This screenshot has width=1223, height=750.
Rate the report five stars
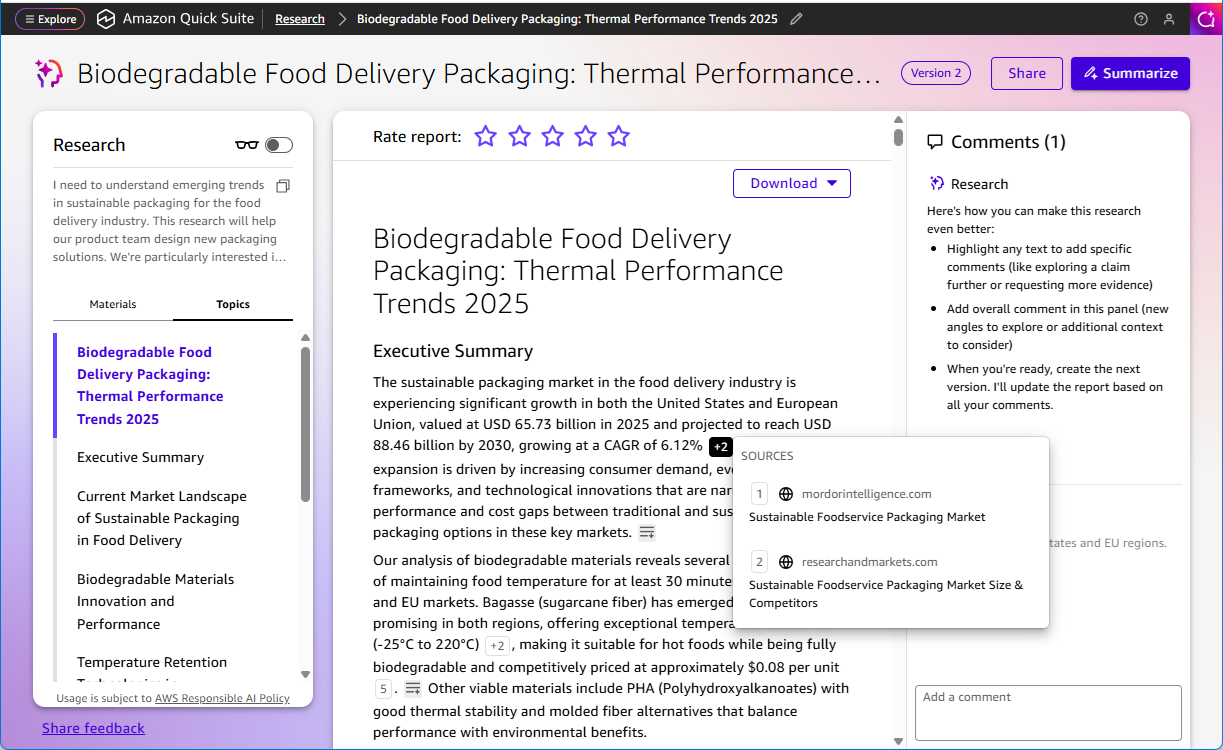coord(619,136)
